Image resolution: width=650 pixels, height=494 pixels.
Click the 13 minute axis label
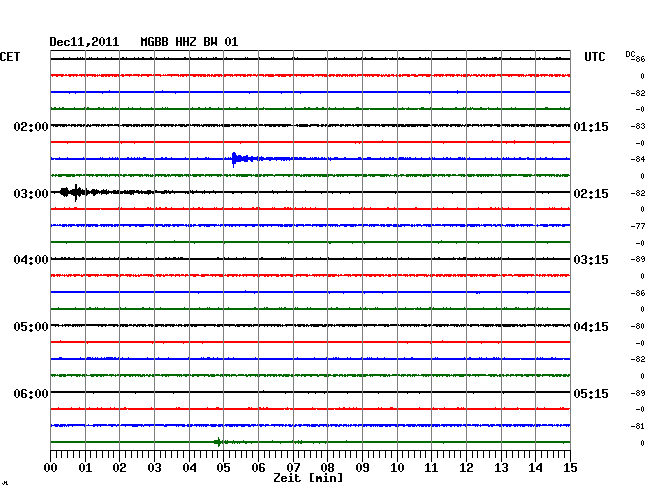click(x=501, y=467)
